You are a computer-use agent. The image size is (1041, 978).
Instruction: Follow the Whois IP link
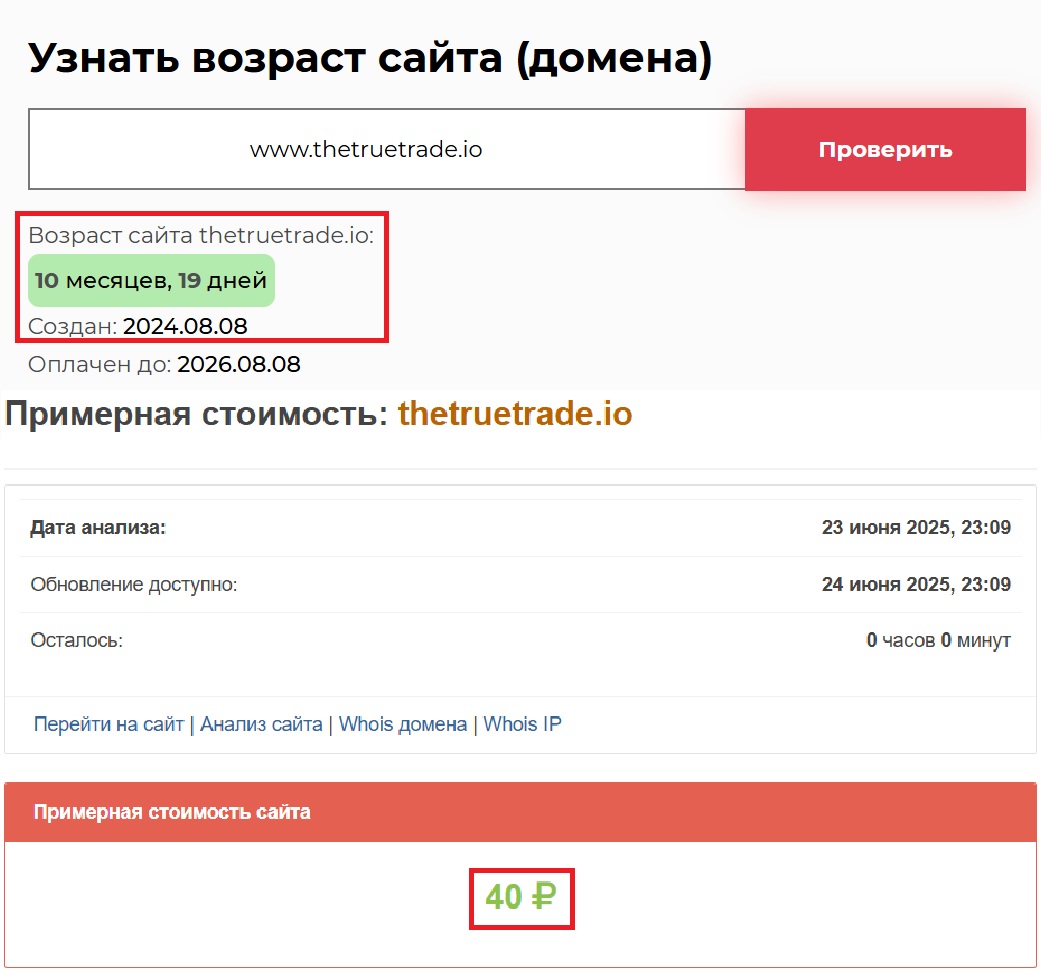point(522,724)
